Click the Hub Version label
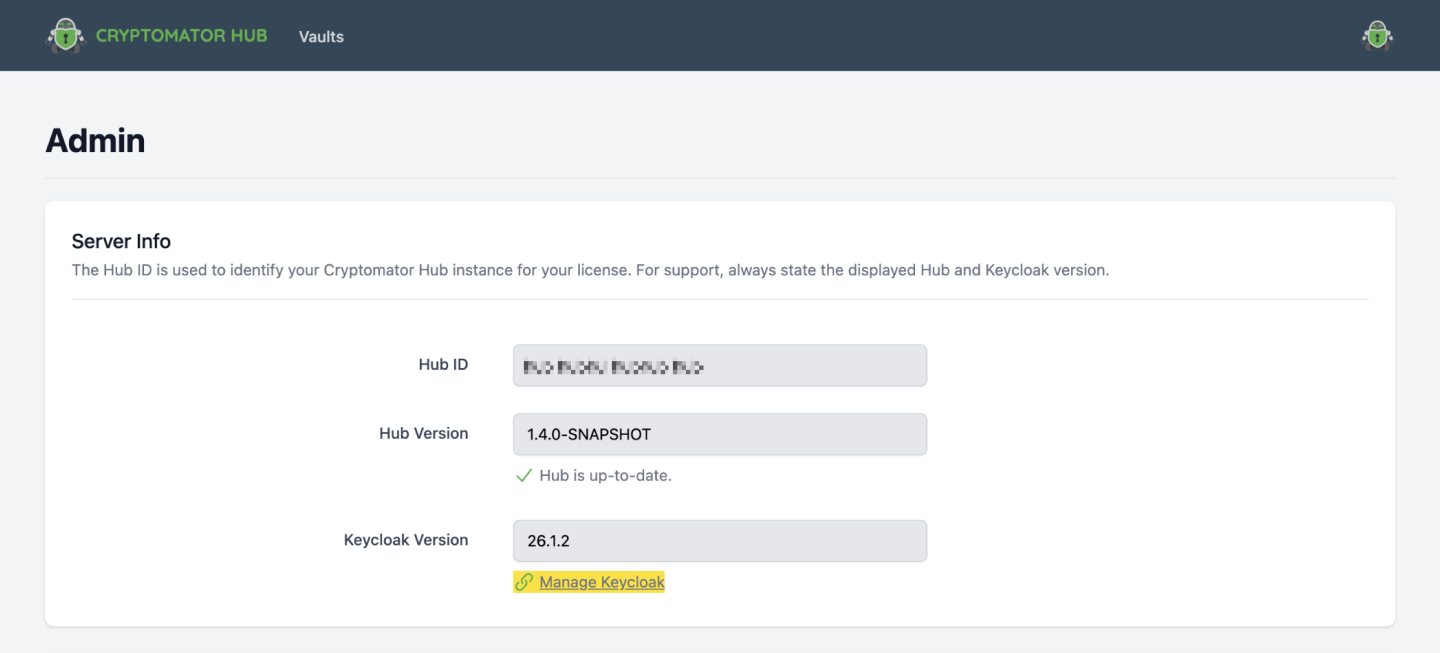Screen dimensions: 1440x653 pos(424,433)
